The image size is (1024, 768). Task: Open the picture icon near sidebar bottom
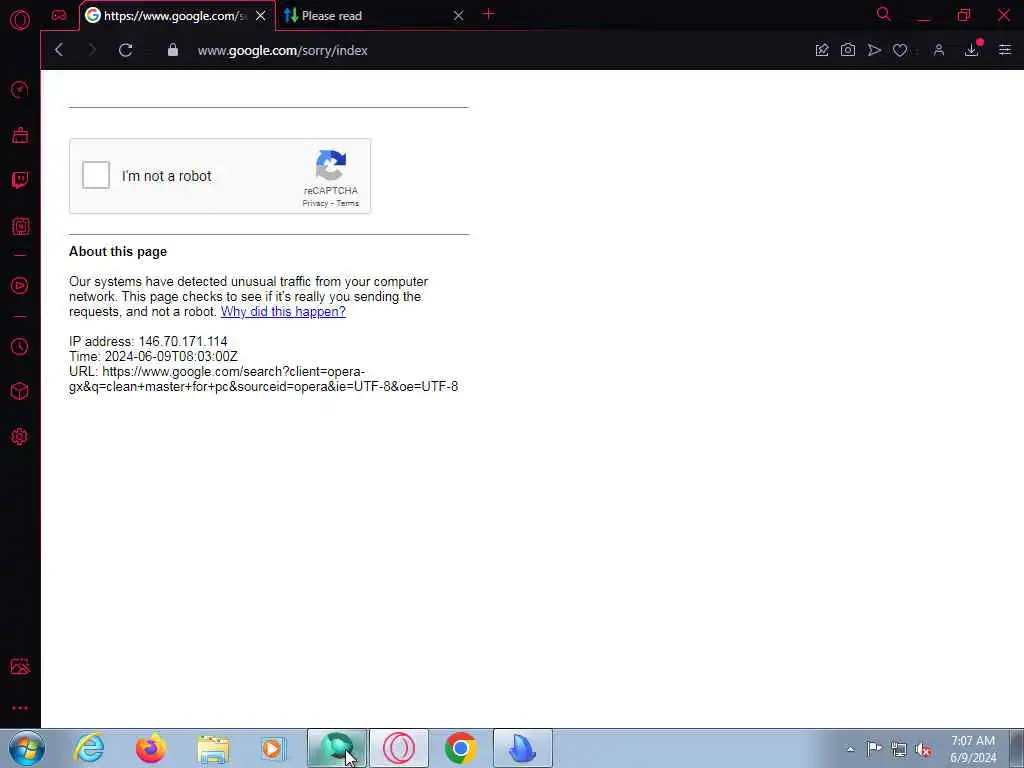[x=20, y=666]
